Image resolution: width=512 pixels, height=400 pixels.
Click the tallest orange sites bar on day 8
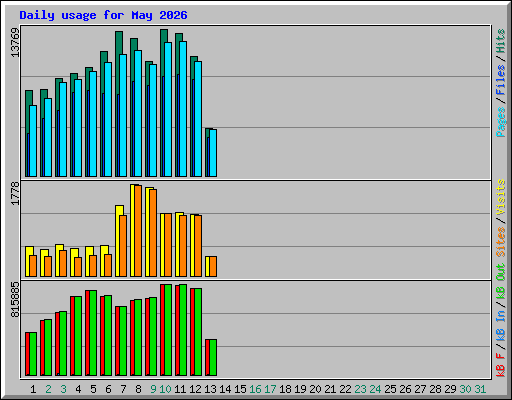(x=138, y=231)
